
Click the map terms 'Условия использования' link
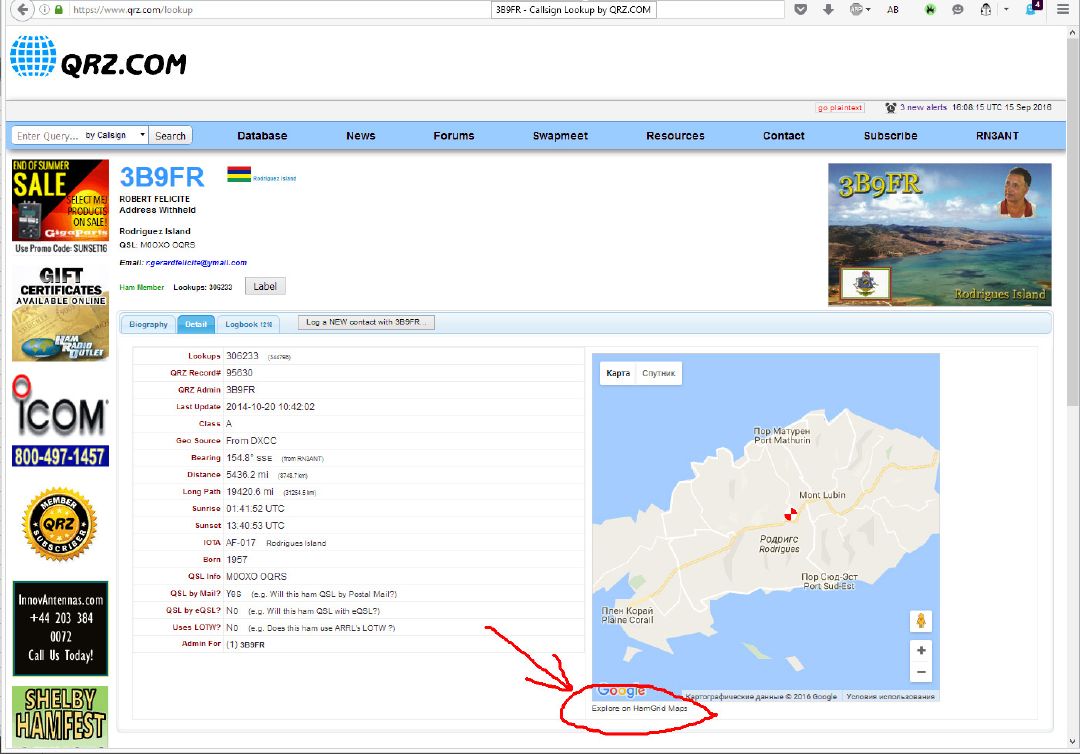[x=890, y=697]
